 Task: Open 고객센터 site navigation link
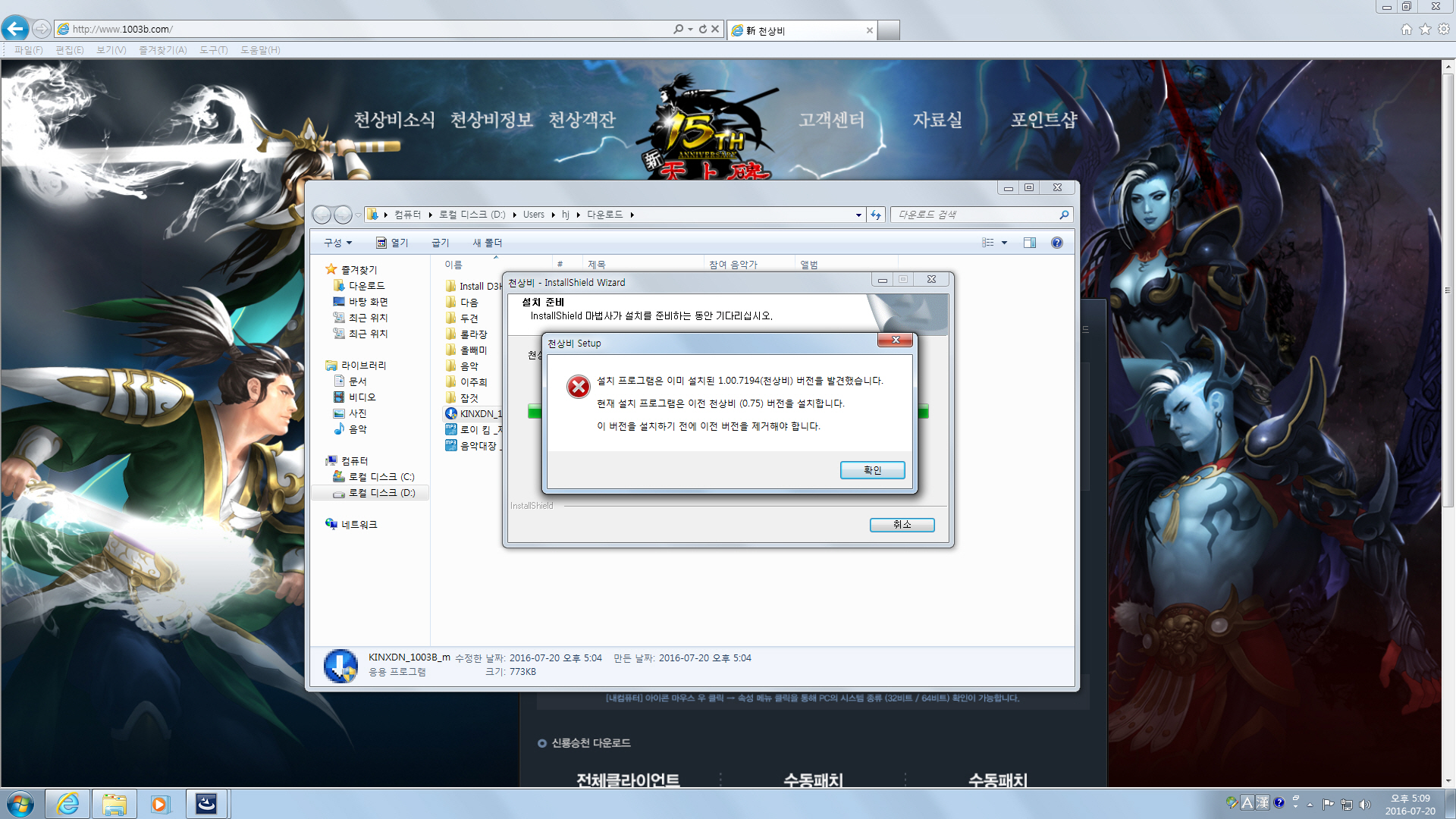(831, 120)
